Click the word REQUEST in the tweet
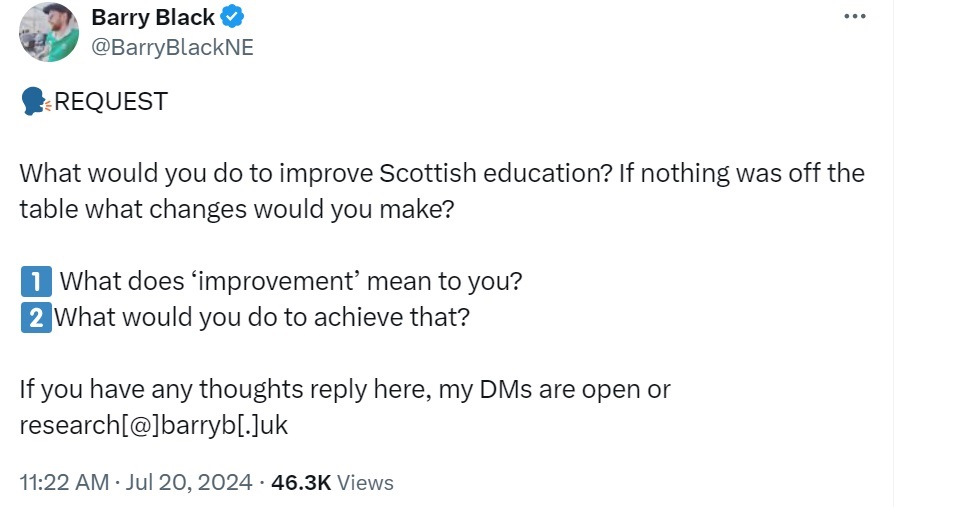The width and height of the screenshot is (971, 507). pyautogui.click(x=111, y=102)
